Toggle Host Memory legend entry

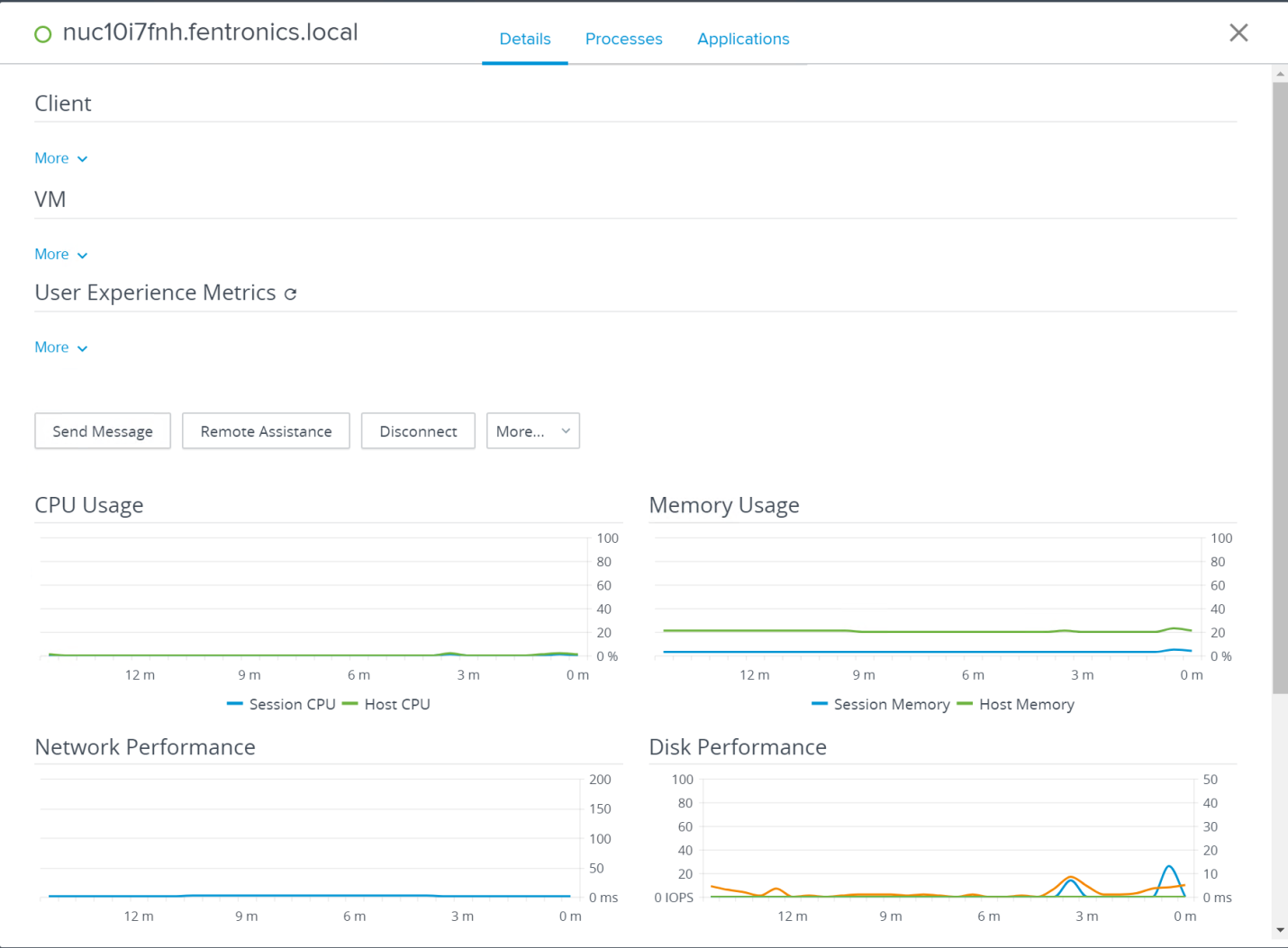coord(1016,704)
